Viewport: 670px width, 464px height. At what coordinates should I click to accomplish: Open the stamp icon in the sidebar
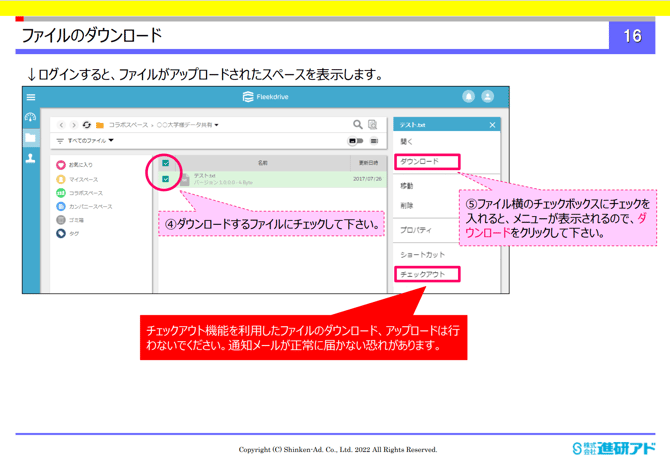click(30, 158)
